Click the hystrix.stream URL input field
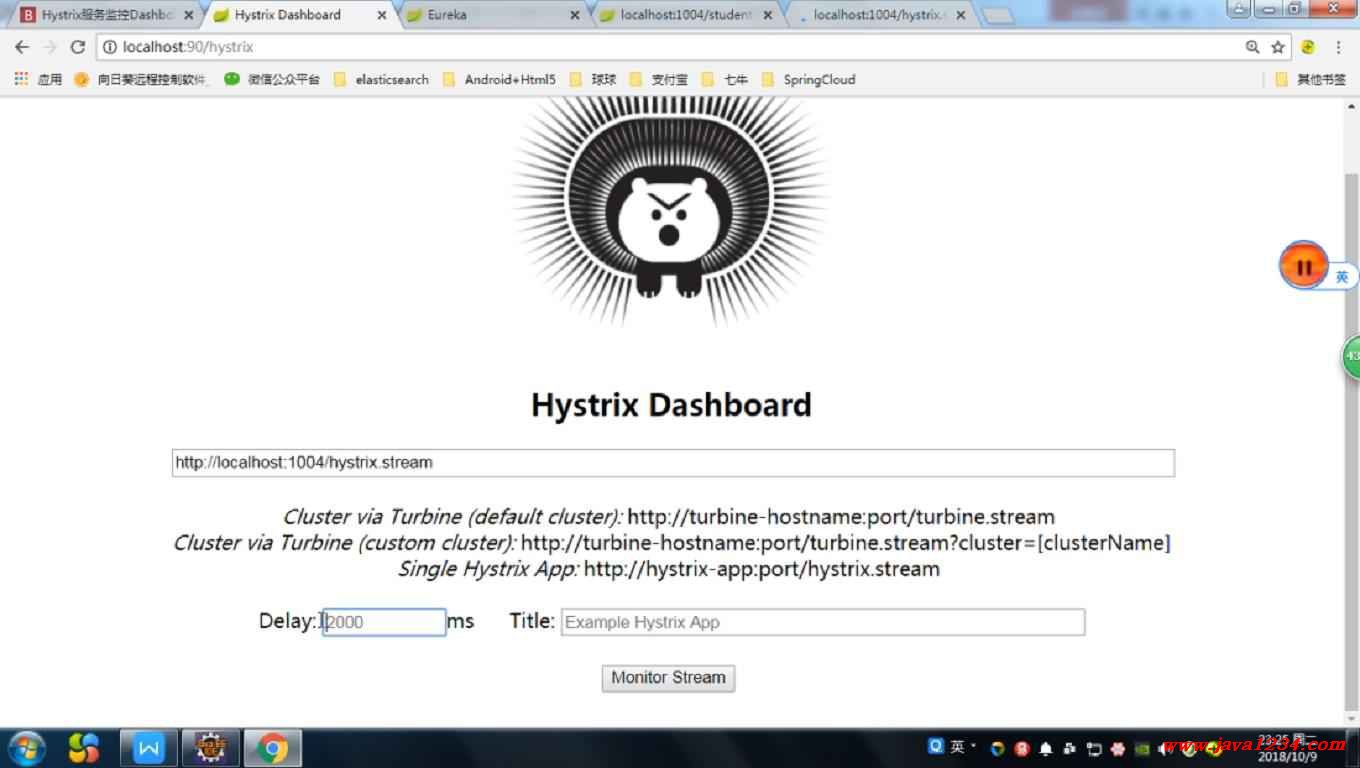 (673, 463)
